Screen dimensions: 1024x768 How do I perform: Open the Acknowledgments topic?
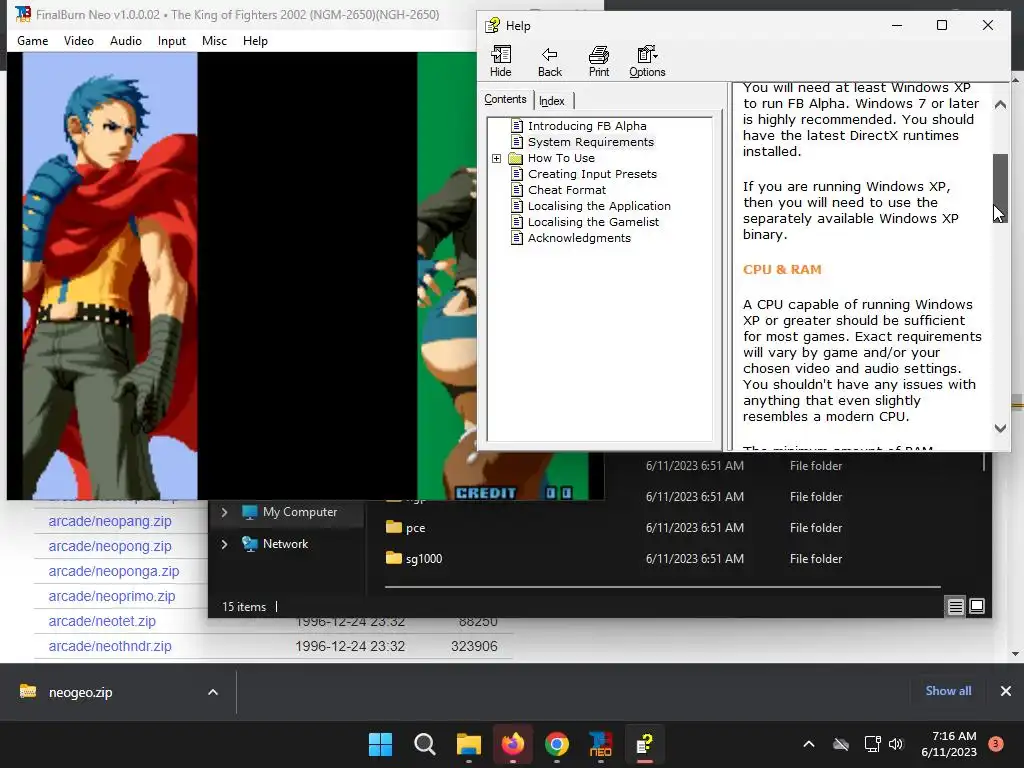pyautogui.click(x=579, y=238)
